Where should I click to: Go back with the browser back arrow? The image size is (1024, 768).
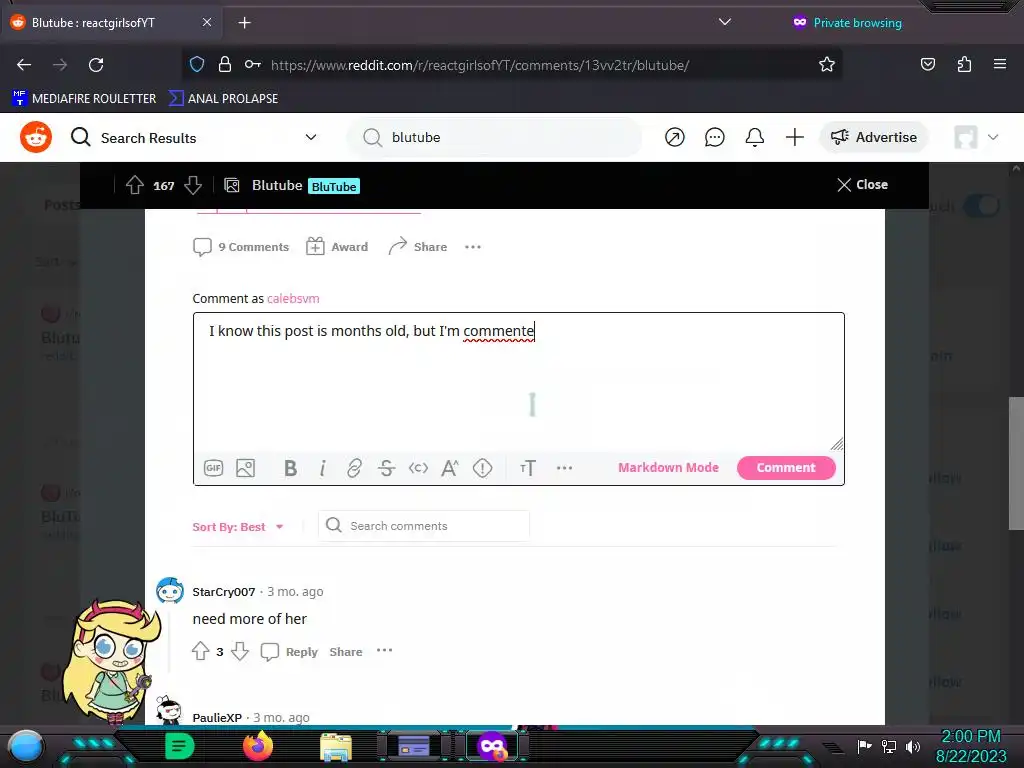coord(24,65)
